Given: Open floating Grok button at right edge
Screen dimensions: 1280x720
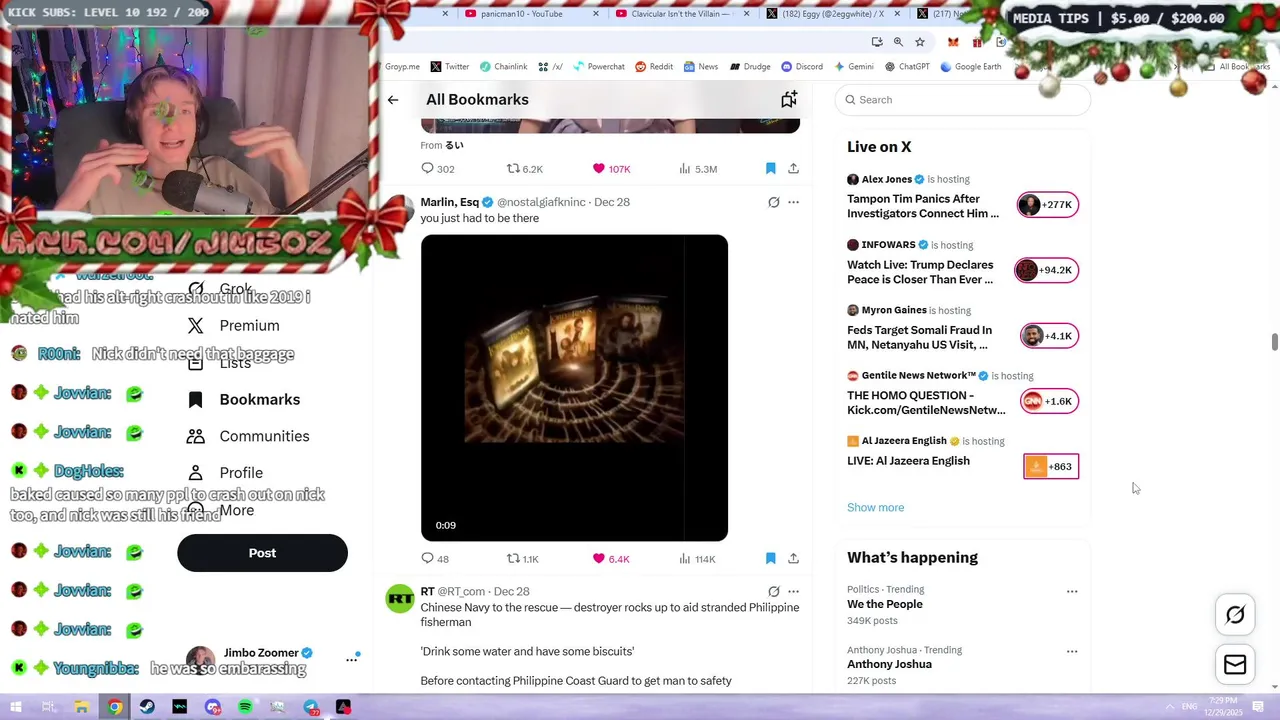Looking at the screenshot, I should [1235, 615].
